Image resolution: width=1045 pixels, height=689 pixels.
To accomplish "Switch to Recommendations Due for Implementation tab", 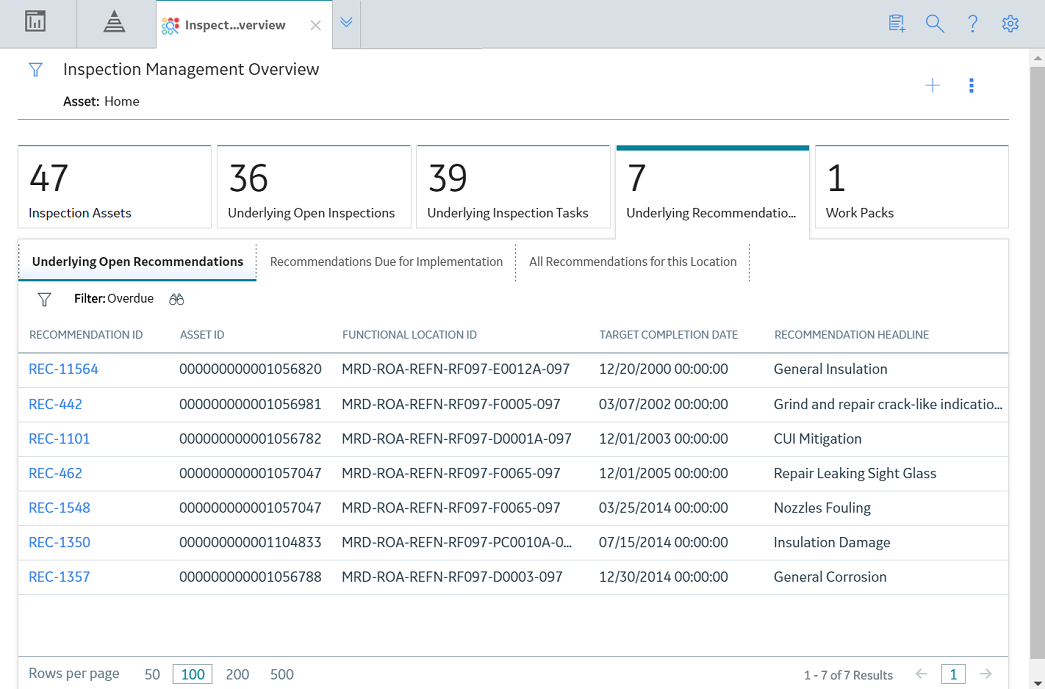I will 386,262.
